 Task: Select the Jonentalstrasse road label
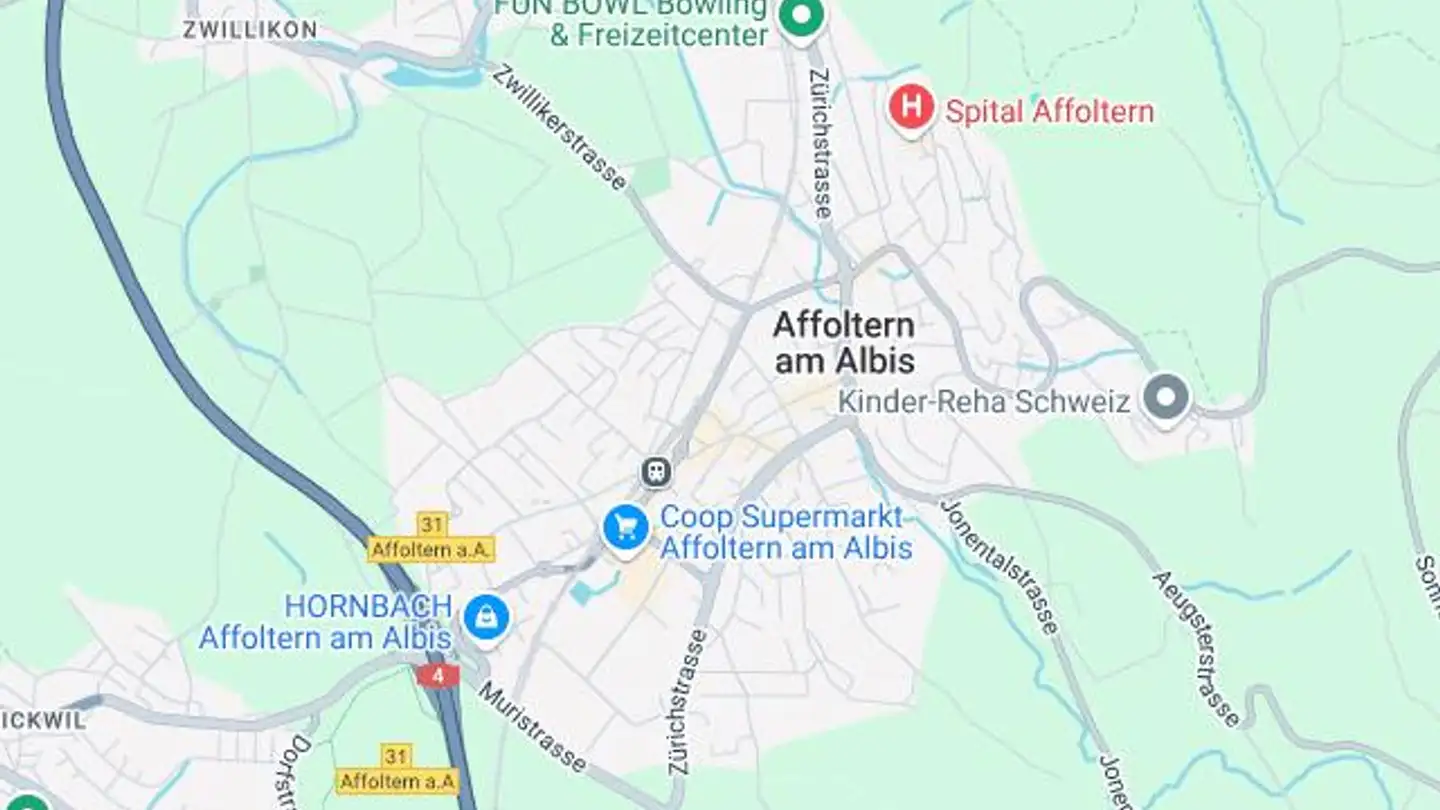pos(999,567)
